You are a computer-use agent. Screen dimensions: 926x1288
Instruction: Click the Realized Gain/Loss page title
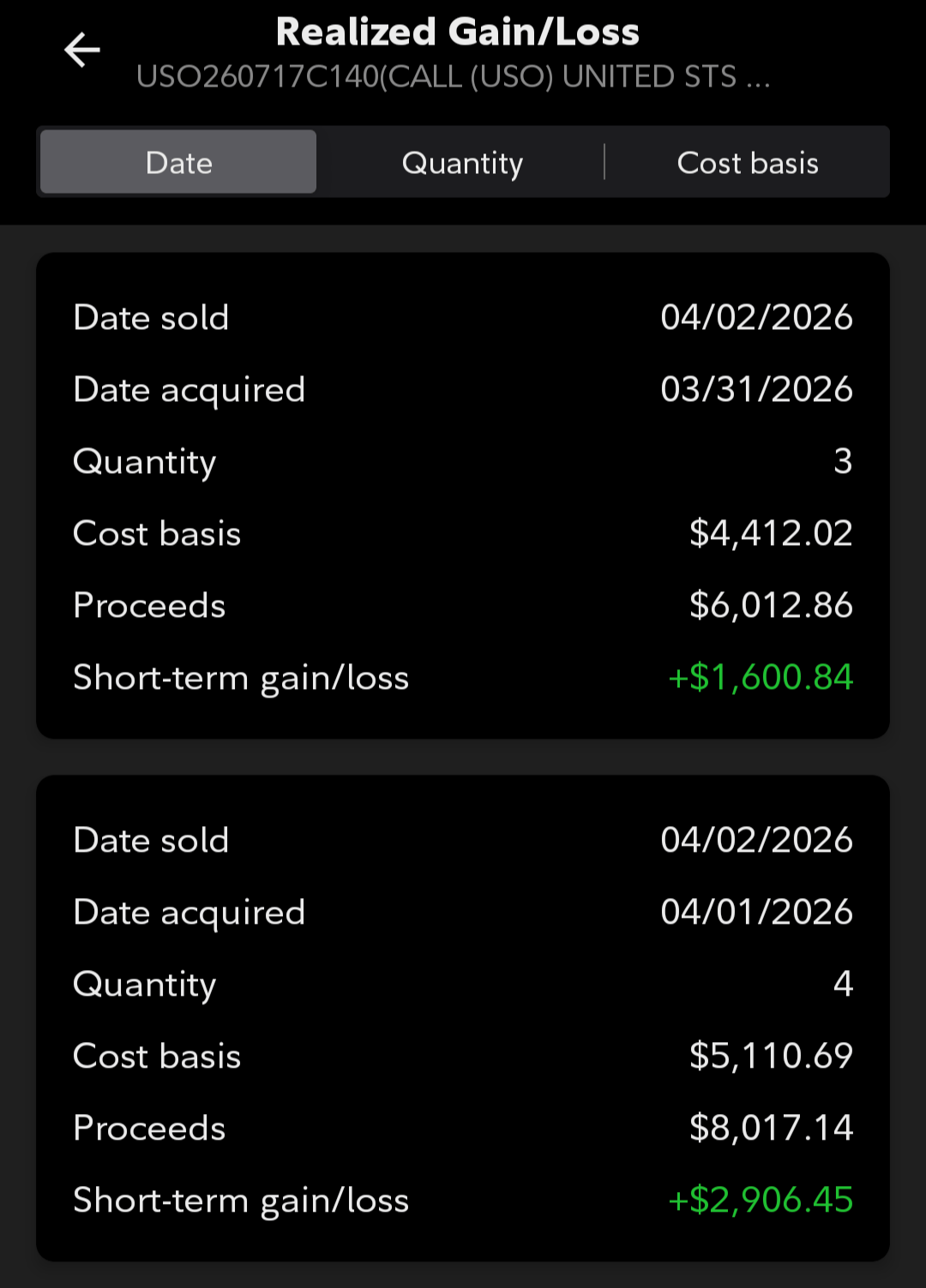click(x=458, y=33)
